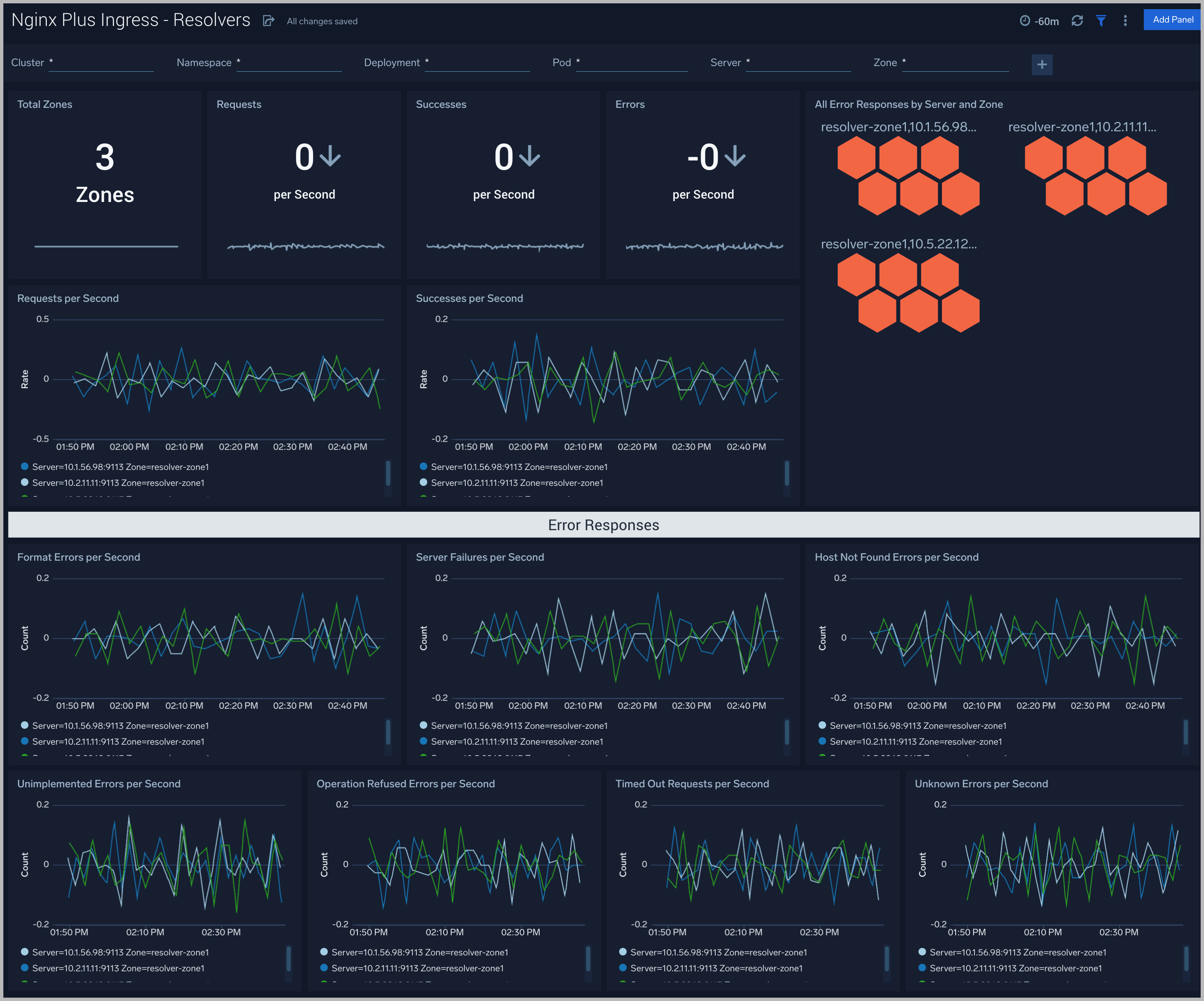The width and height of the screenshot is (1204, 1001).
Task: Hide the 10.1.56.98:9113 series in Unknown Errors legend
Action: click(x=1019, y=952)
